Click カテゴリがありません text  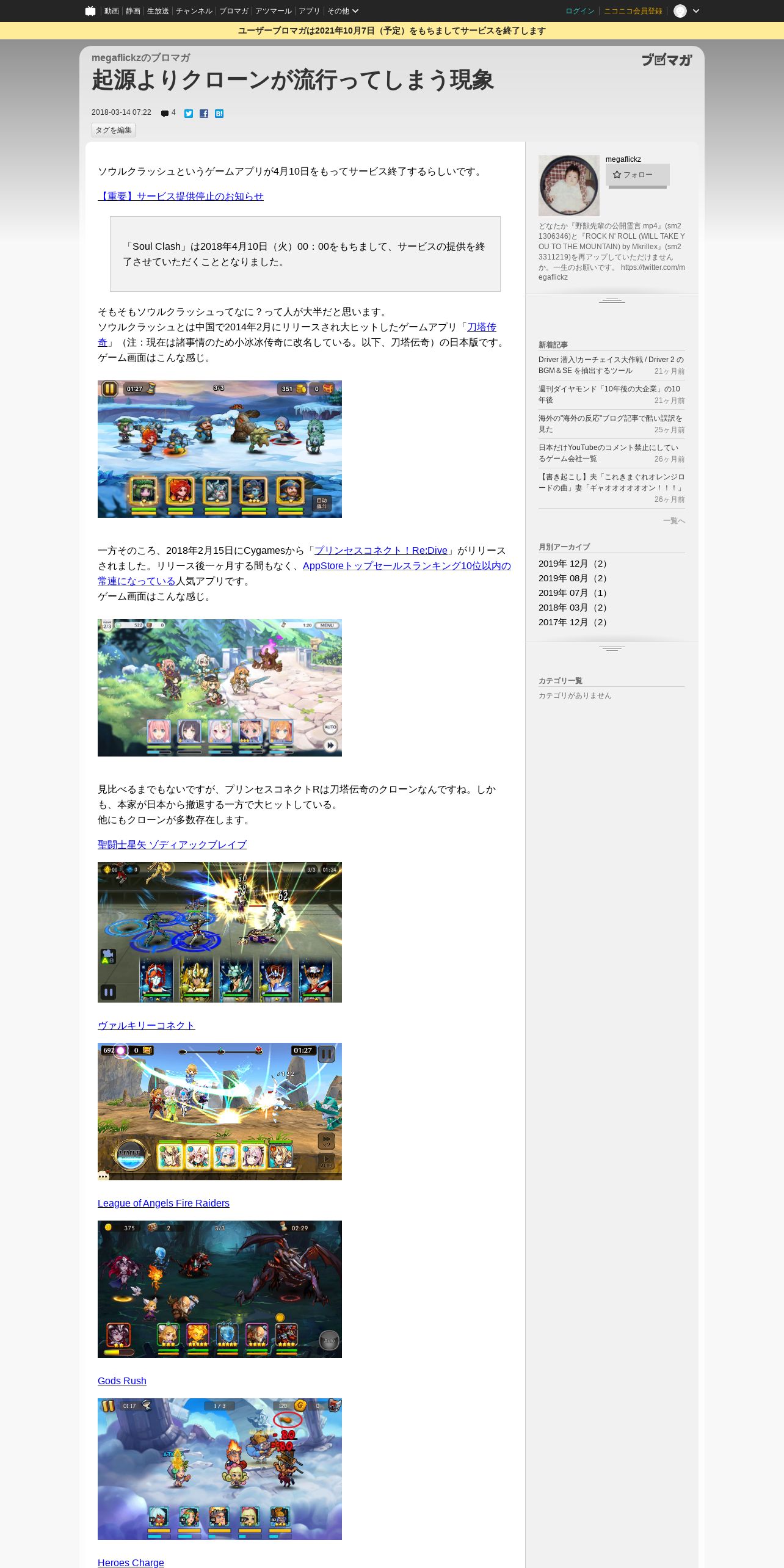pyautogui.click(x=575, y=695)
